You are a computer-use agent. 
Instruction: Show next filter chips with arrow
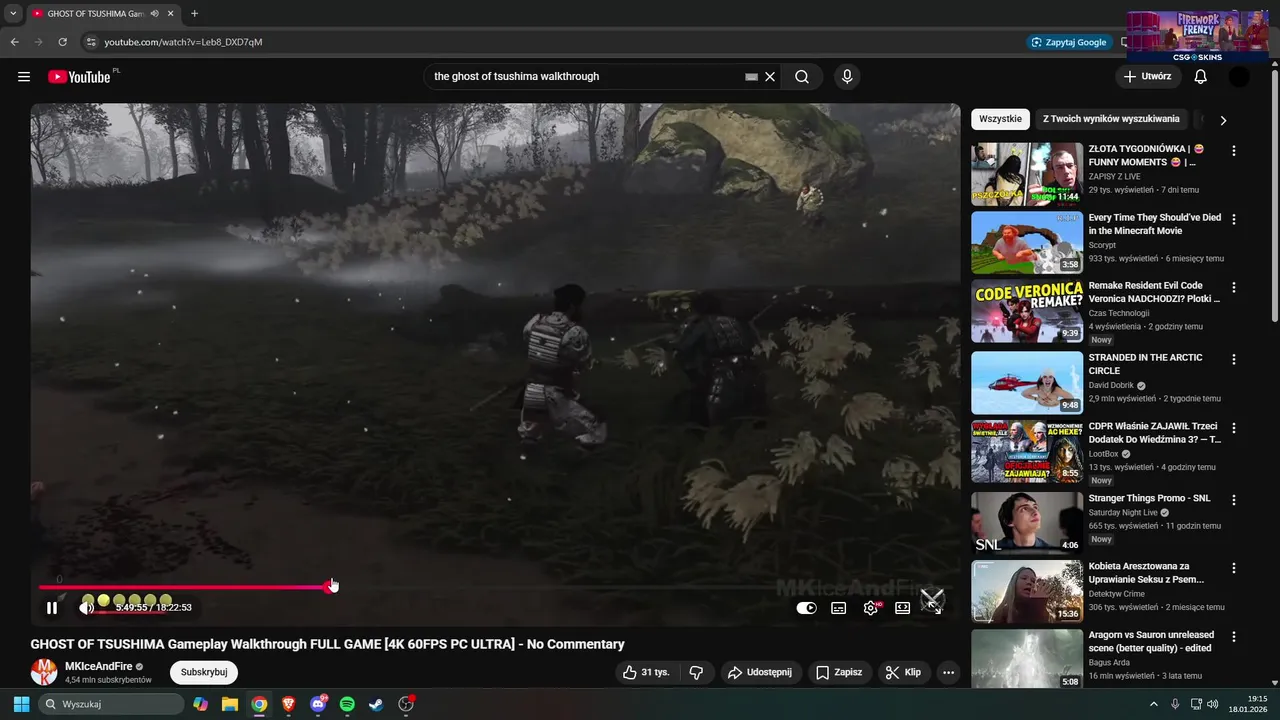pos(1222,120)
